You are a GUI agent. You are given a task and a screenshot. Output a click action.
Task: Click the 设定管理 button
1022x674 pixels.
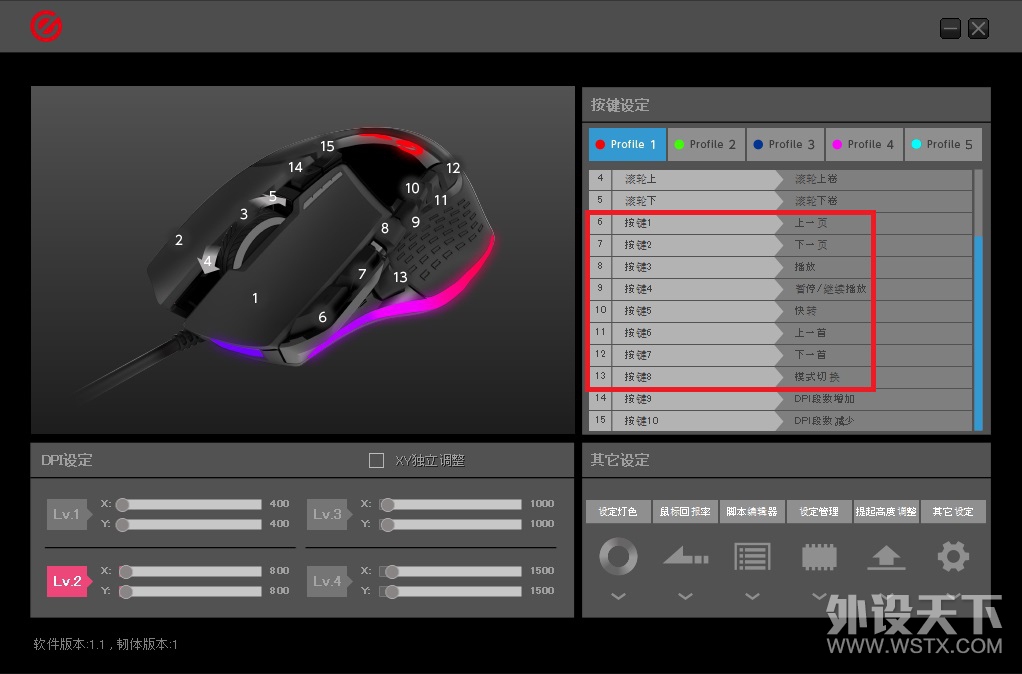pos(819,512)
